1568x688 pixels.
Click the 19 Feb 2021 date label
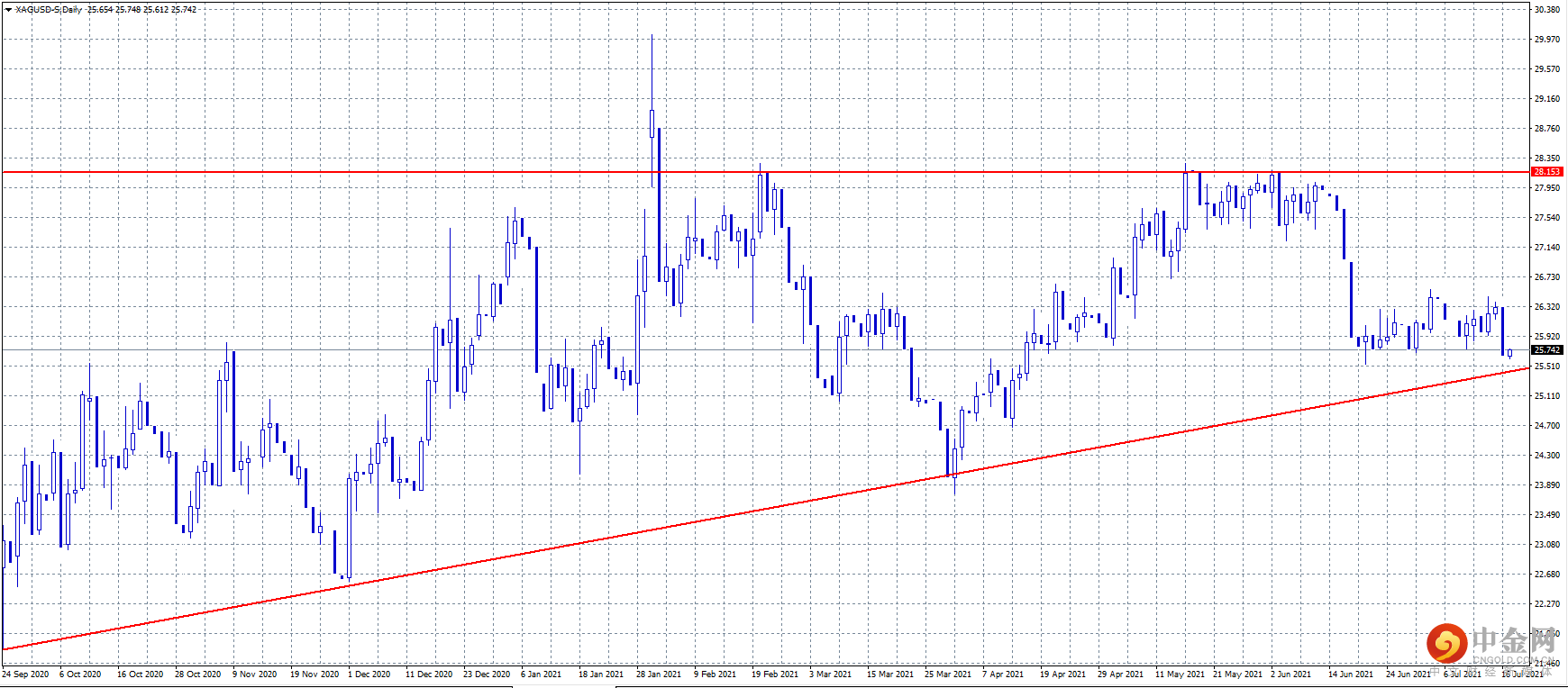[x=775, y=674]
